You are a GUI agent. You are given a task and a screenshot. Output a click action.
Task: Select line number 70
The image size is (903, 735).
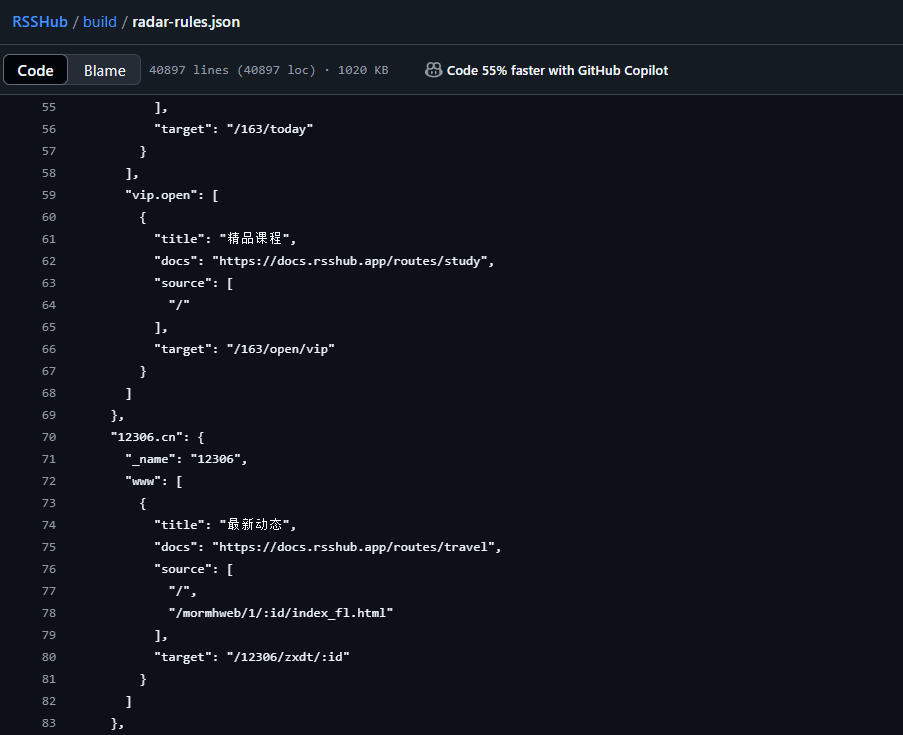point(48,436)
